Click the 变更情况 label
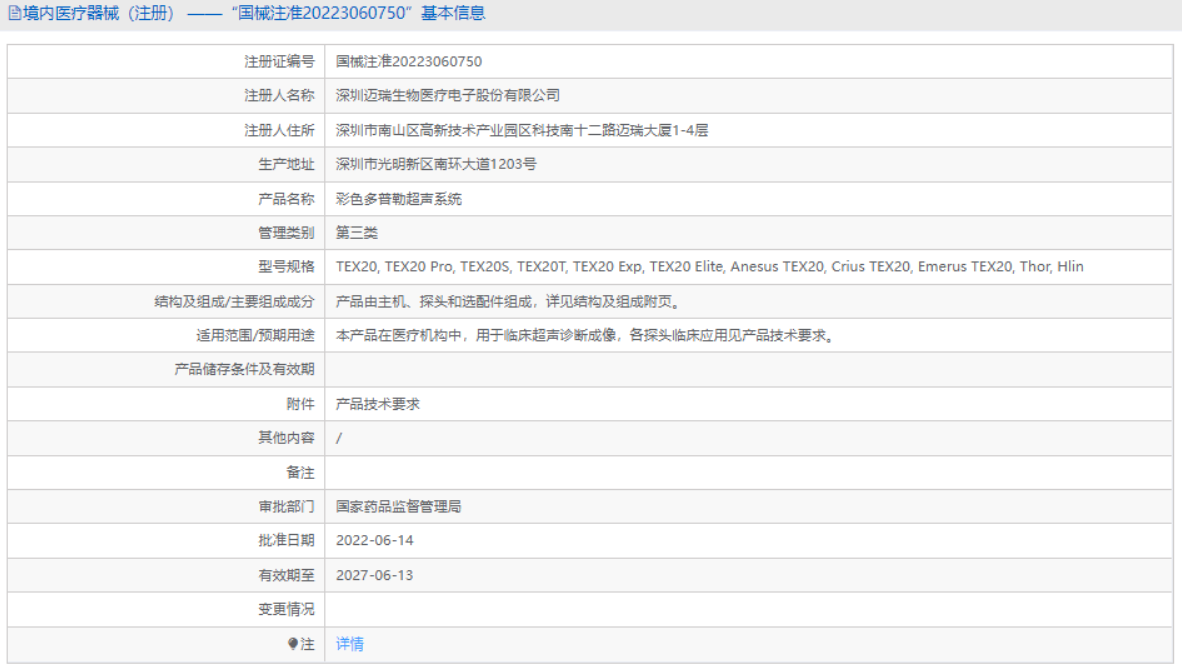The width and height of the screenshot is (1182, 670). (x=286, y=609)
